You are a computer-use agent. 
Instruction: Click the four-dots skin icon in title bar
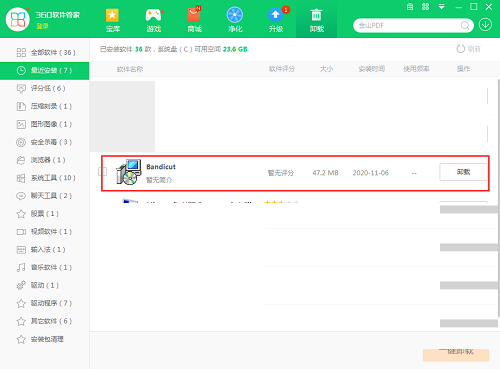tap(426, 7)
